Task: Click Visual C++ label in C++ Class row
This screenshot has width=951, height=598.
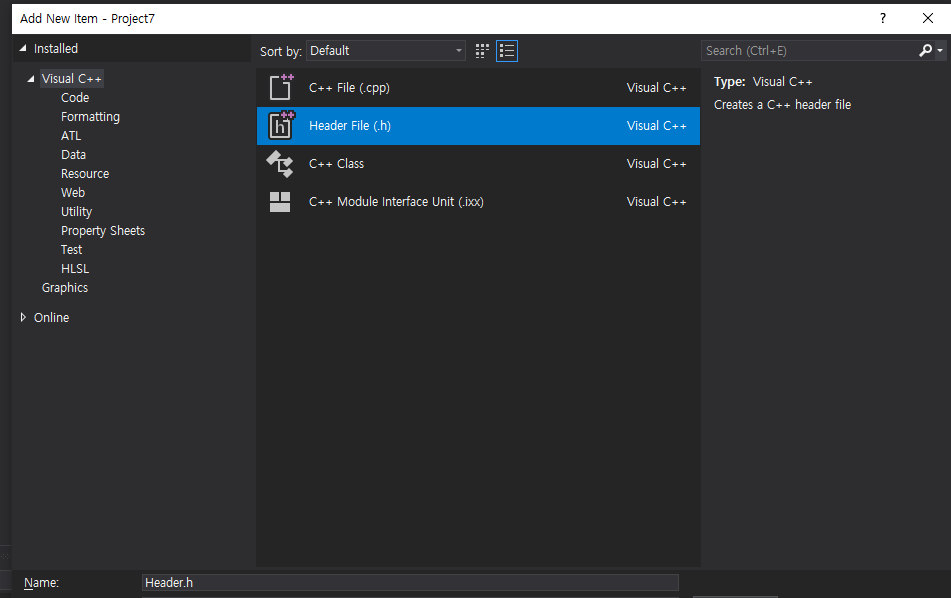Action: [x=656, y=164]
